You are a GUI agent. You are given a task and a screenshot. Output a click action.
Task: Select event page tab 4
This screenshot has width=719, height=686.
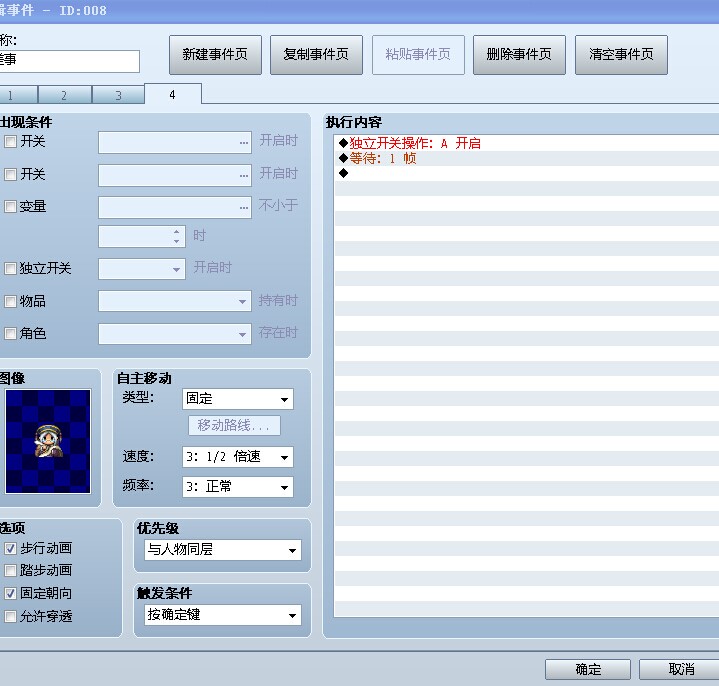coord(173,94)
